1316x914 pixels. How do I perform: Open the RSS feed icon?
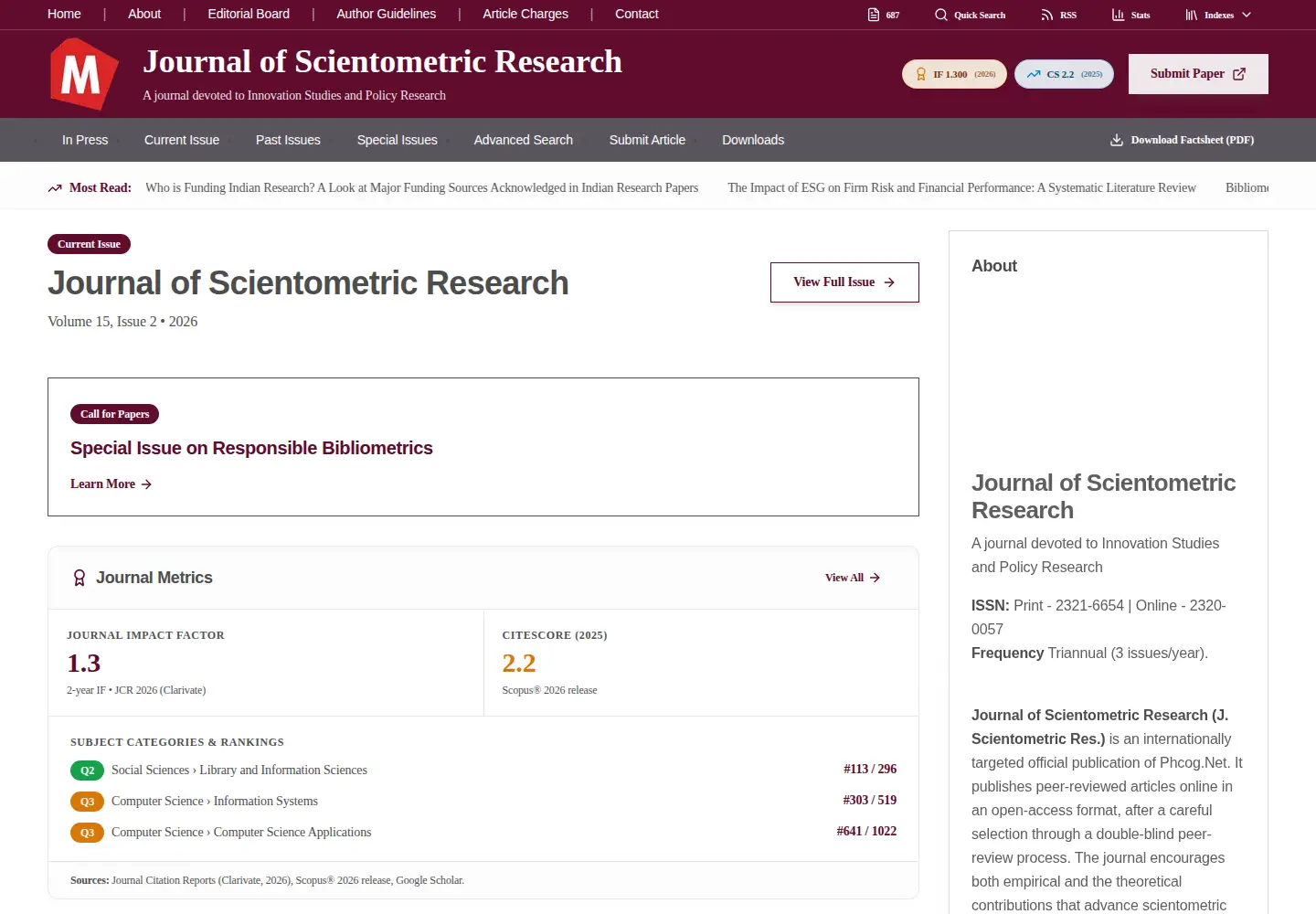pyautogui.click(x=1047, y=15)
